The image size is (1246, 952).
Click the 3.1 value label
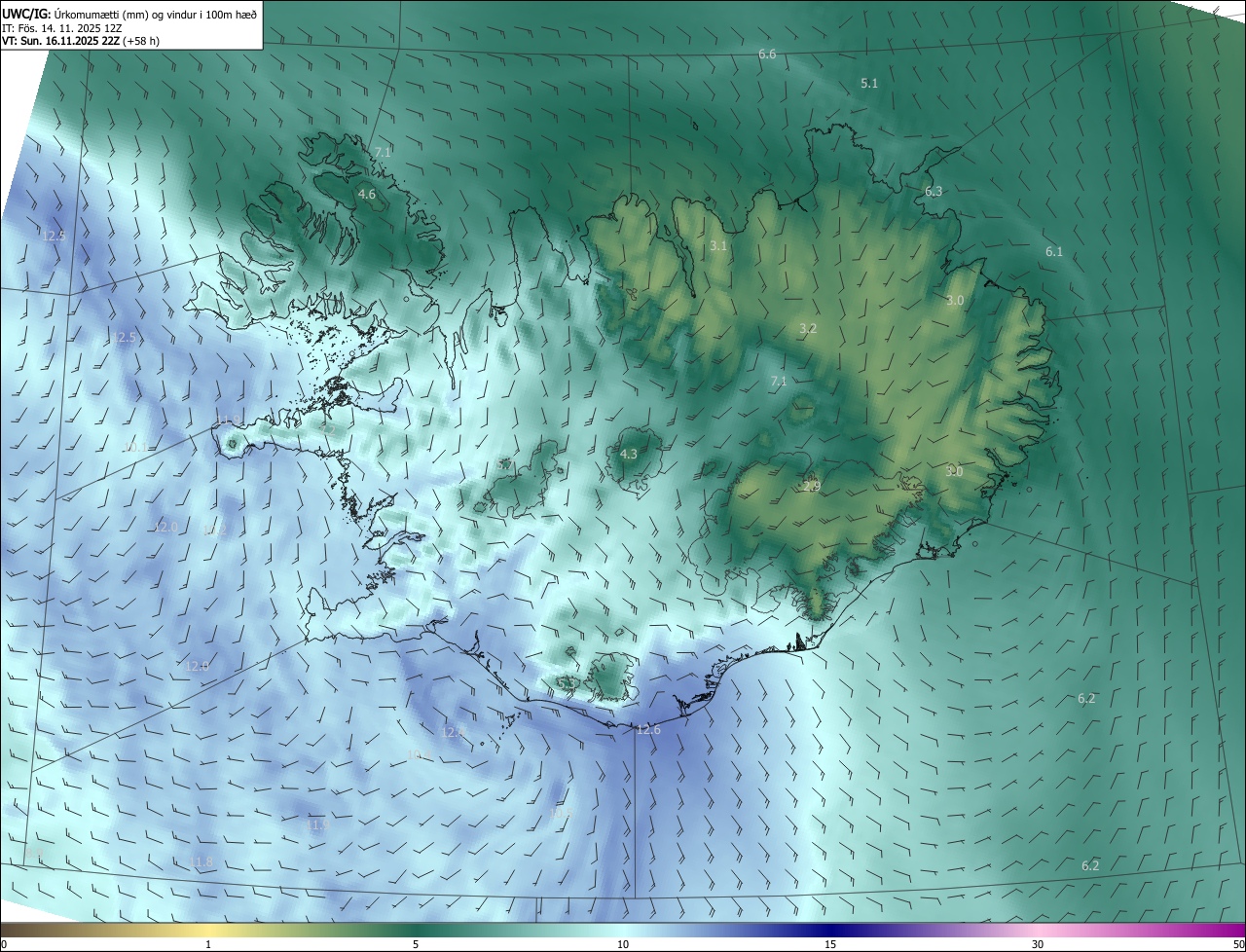(x=718, y=246)
